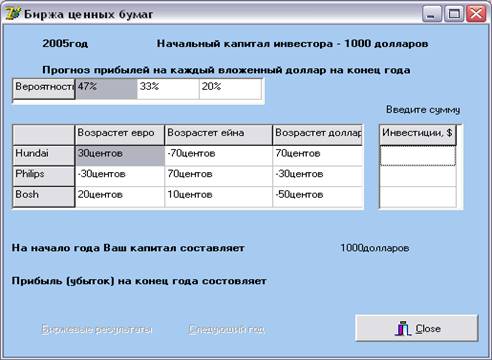Click the 'Возрастет доллар' column header

click(x=318, y=135)
